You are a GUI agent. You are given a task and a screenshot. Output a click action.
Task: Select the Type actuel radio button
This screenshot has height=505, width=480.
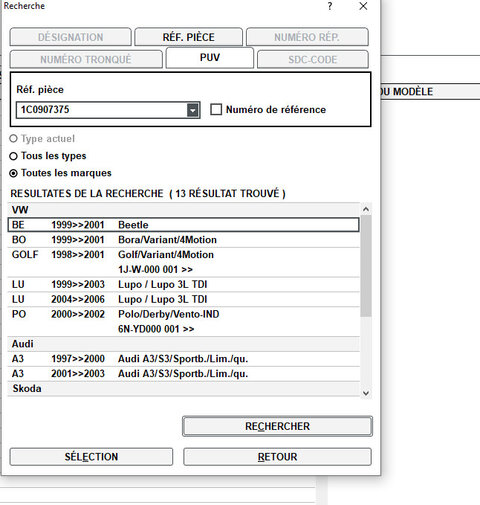point(13,138)
